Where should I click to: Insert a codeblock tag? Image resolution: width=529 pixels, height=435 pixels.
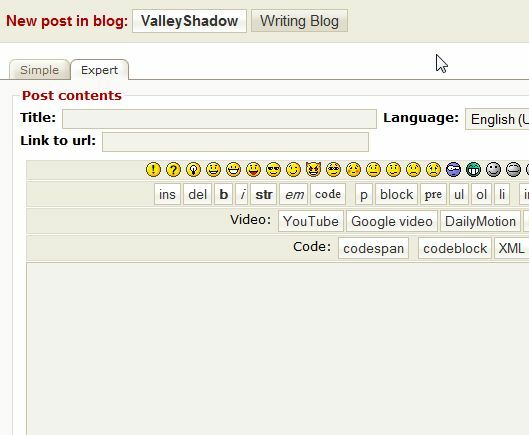[455, 248]
